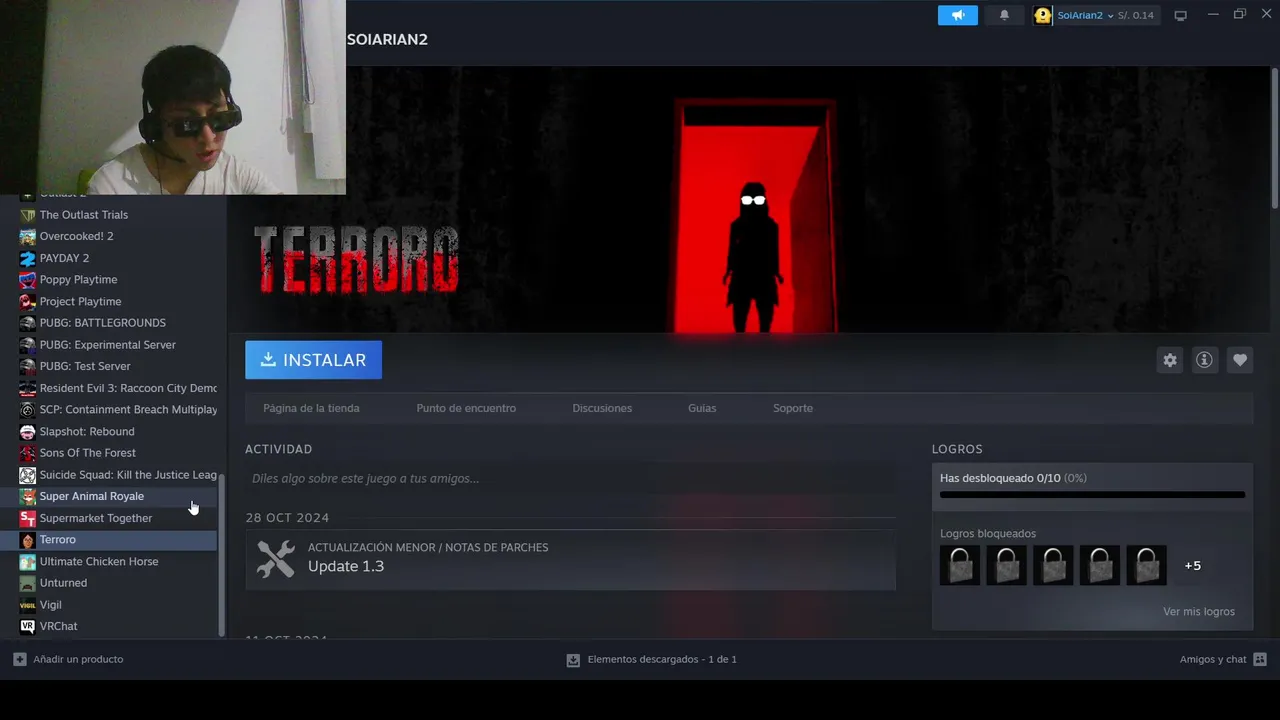The width and height of the screenshot is (1280, 720).
Task: Open the game settings gear icon
Action: pos(1170,360)
